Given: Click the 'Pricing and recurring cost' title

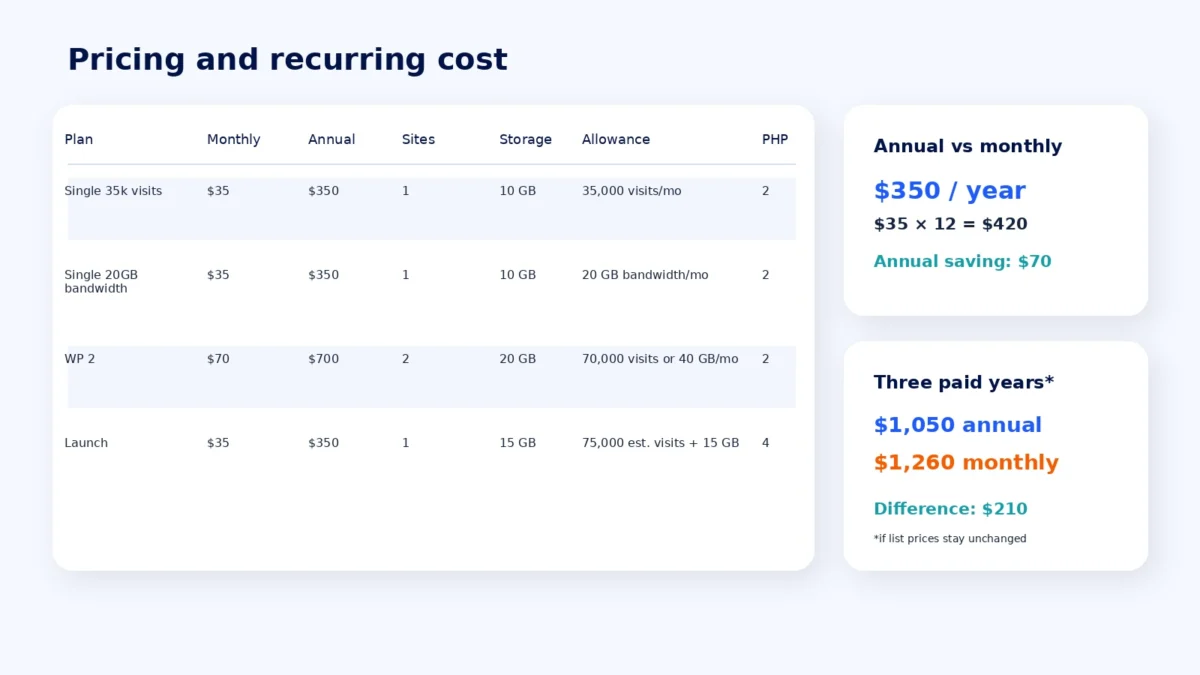Looking at the screenshot, I should tap(287, 60).
